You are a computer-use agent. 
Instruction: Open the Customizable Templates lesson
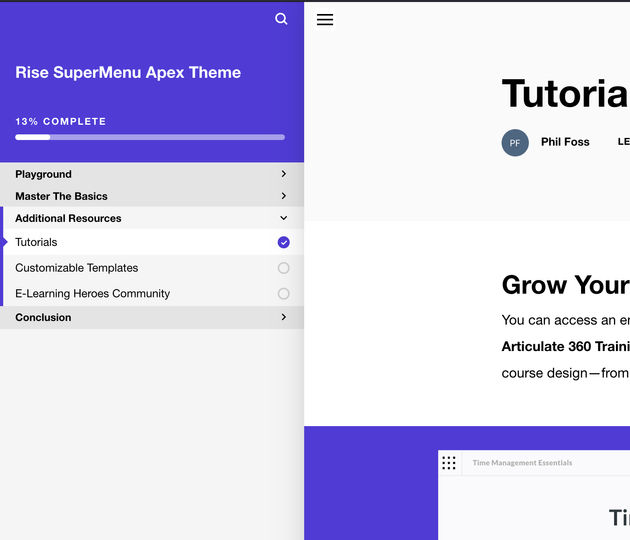[152, 268]
